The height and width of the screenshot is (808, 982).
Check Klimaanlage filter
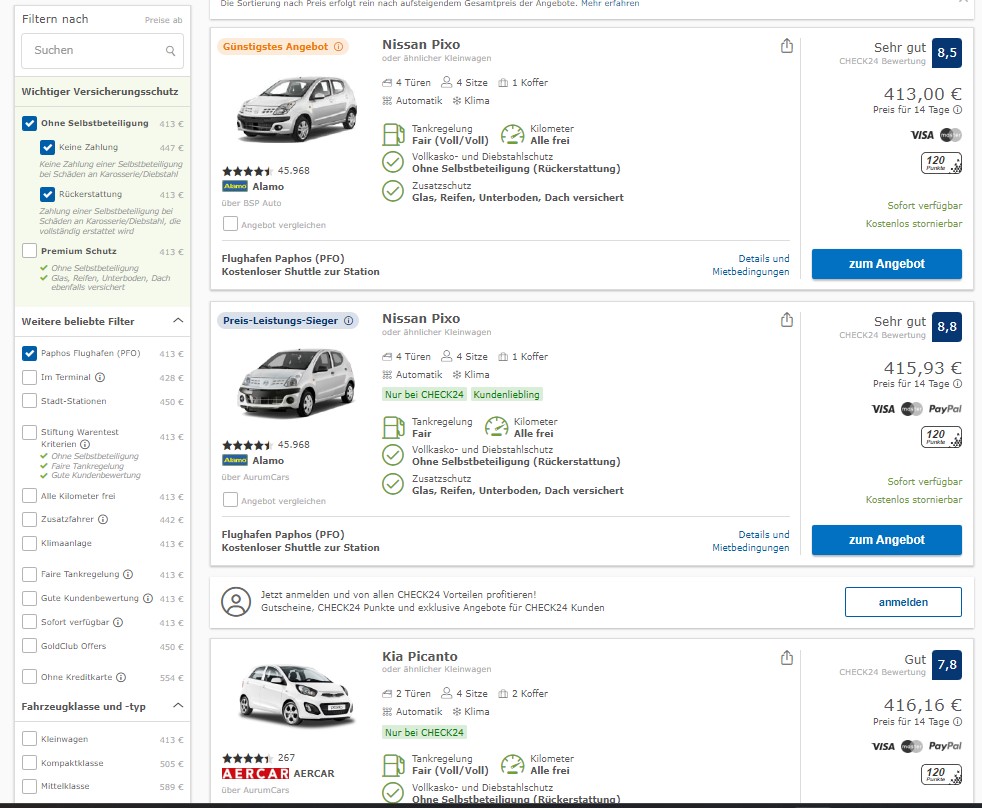[29, 543]
